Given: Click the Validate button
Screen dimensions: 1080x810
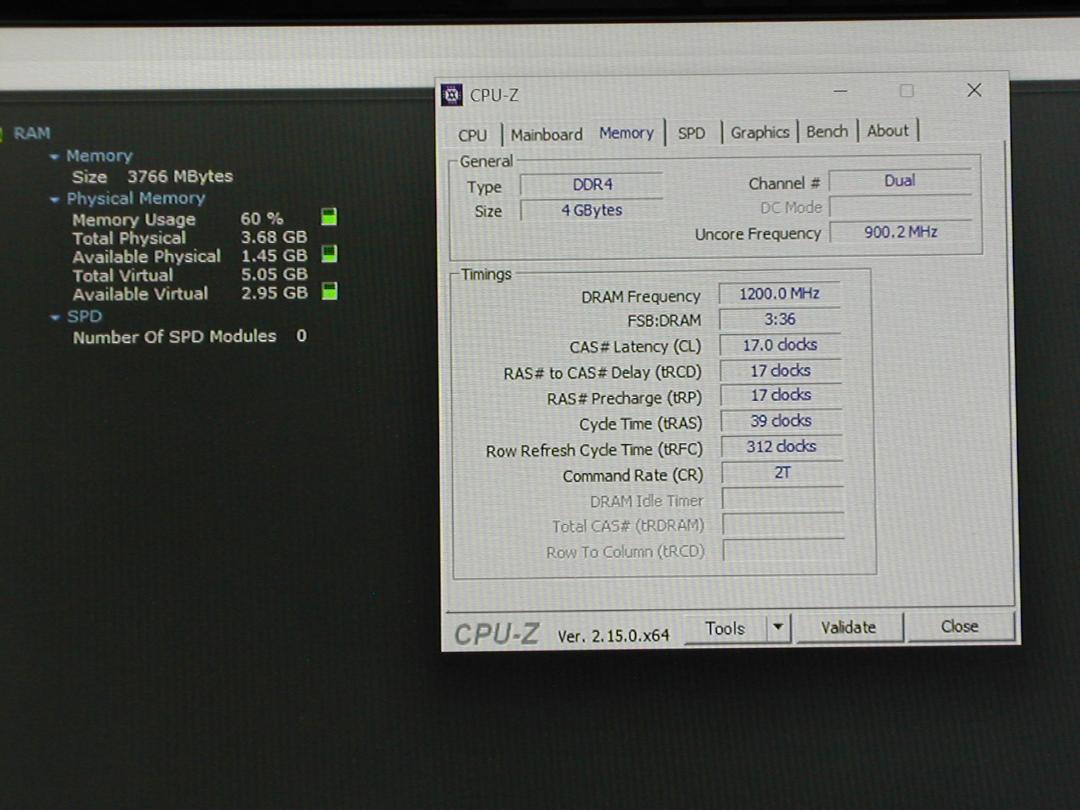Looking at the screenshot, I should 849,627.
